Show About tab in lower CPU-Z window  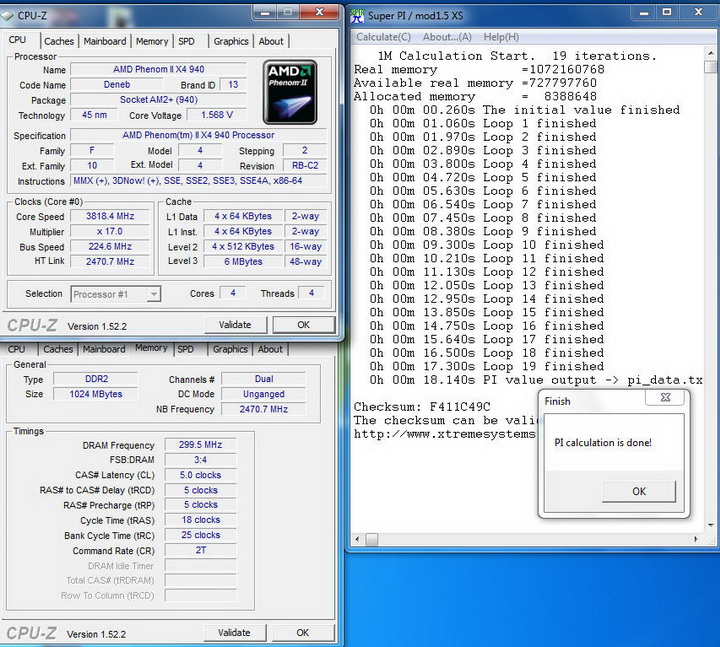pos(270,349)
